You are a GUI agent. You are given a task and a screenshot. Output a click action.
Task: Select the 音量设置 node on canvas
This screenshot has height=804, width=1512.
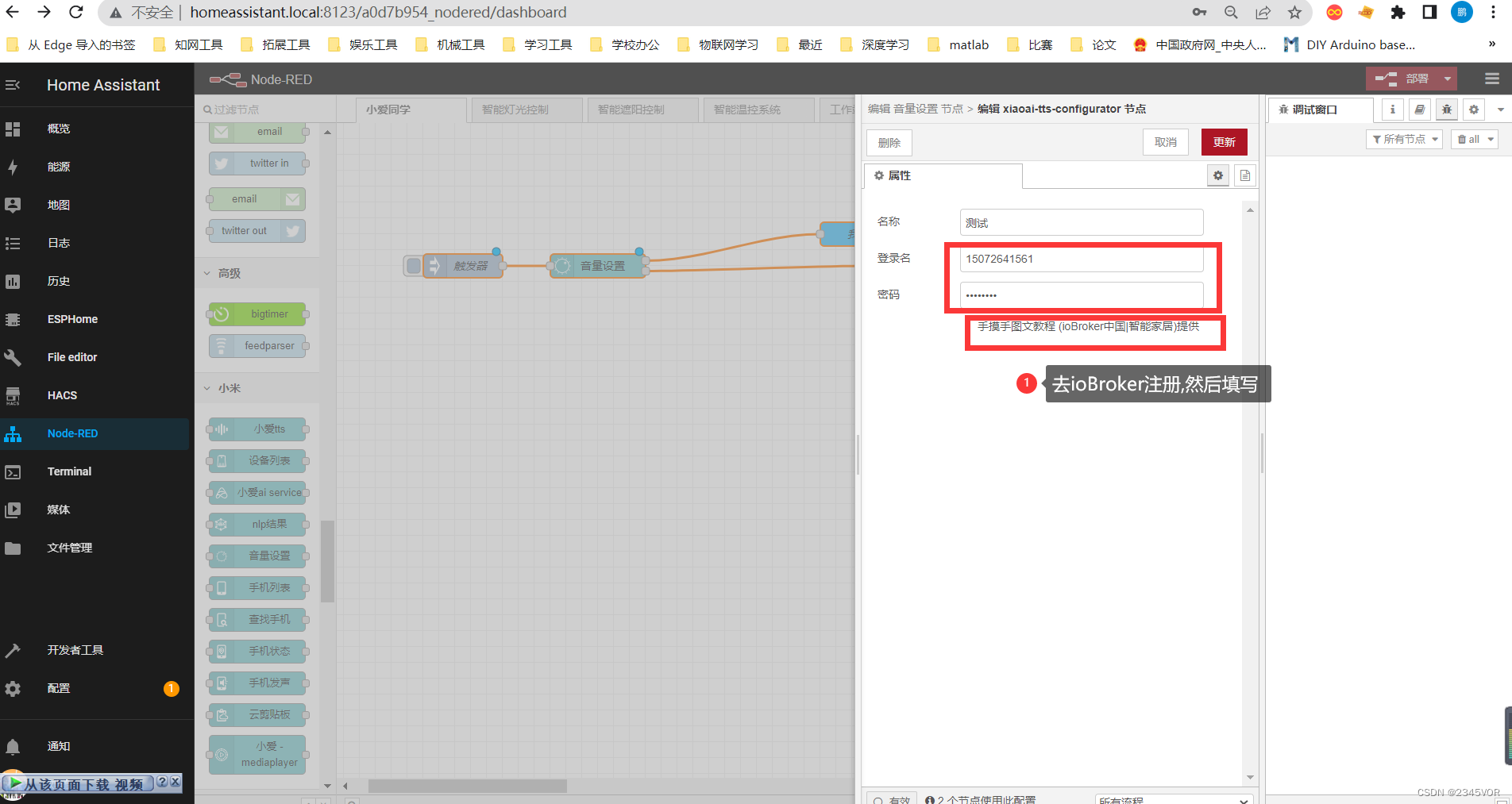[597, 266]
